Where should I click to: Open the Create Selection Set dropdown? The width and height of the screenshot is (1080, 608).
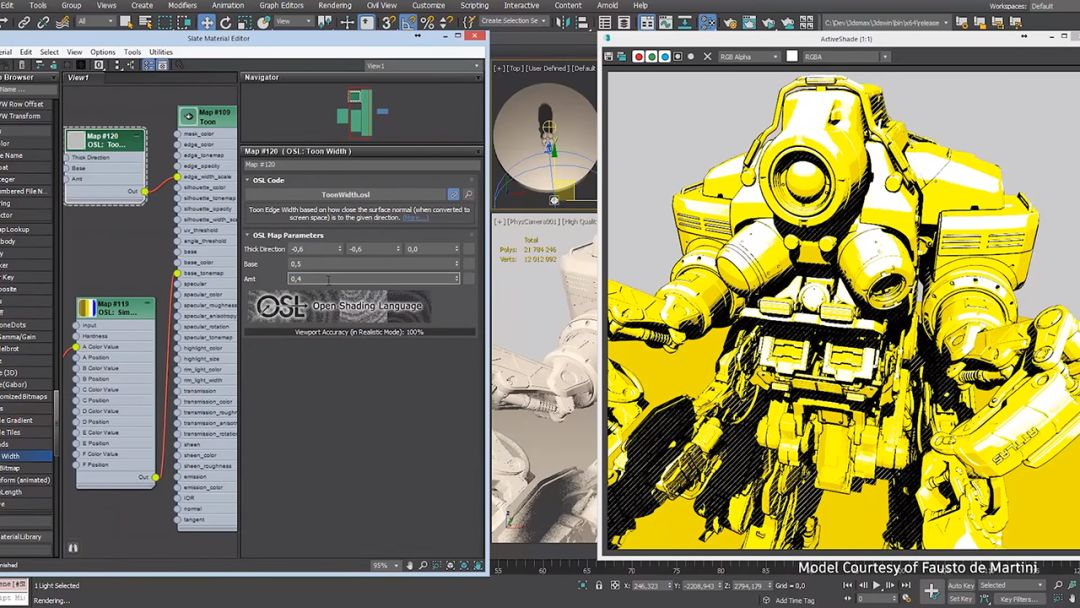pyautogui.click(x=513, y=21)
